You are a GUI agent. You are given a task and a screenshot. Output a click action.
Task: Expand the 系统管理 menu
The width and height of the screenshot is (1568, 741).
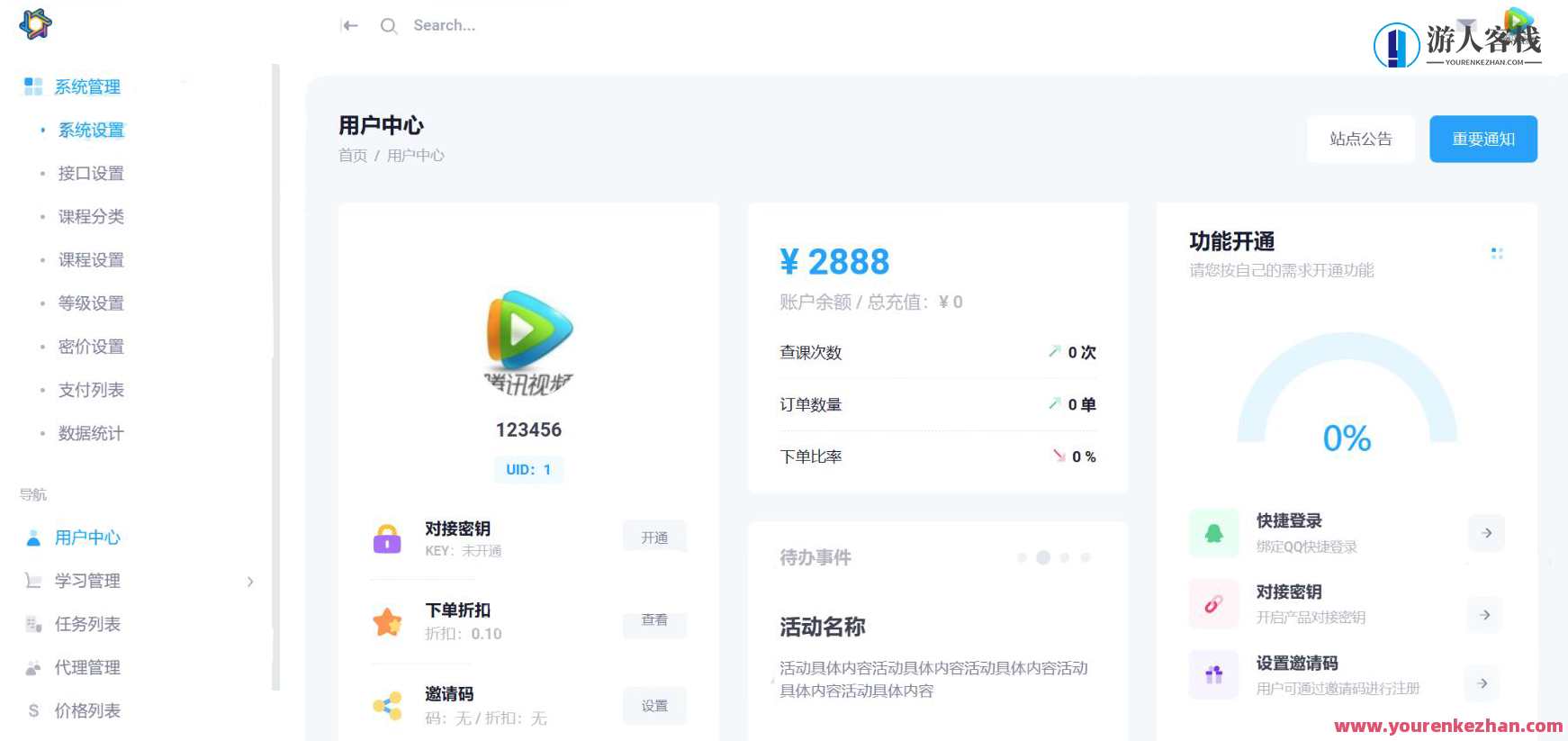(x=87, y=86)
